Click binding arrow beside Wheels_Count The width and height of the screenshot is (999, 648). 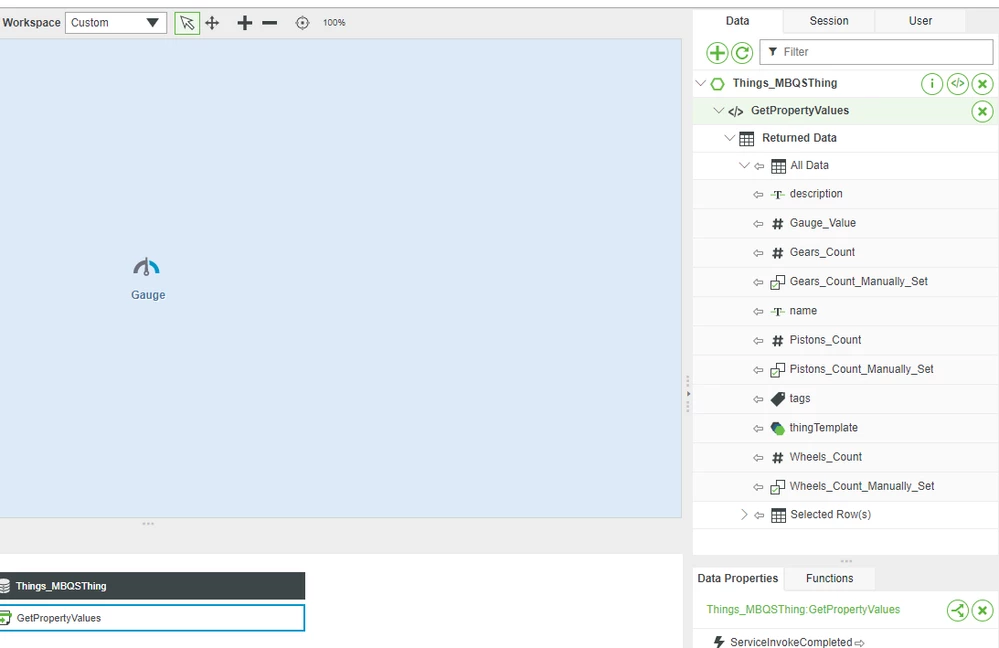[x=758, y=457]
